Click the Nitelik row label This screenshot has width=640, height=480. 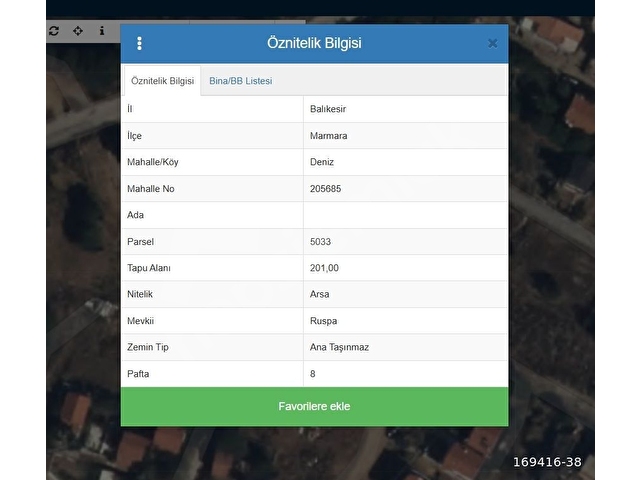tap(140, 294)
